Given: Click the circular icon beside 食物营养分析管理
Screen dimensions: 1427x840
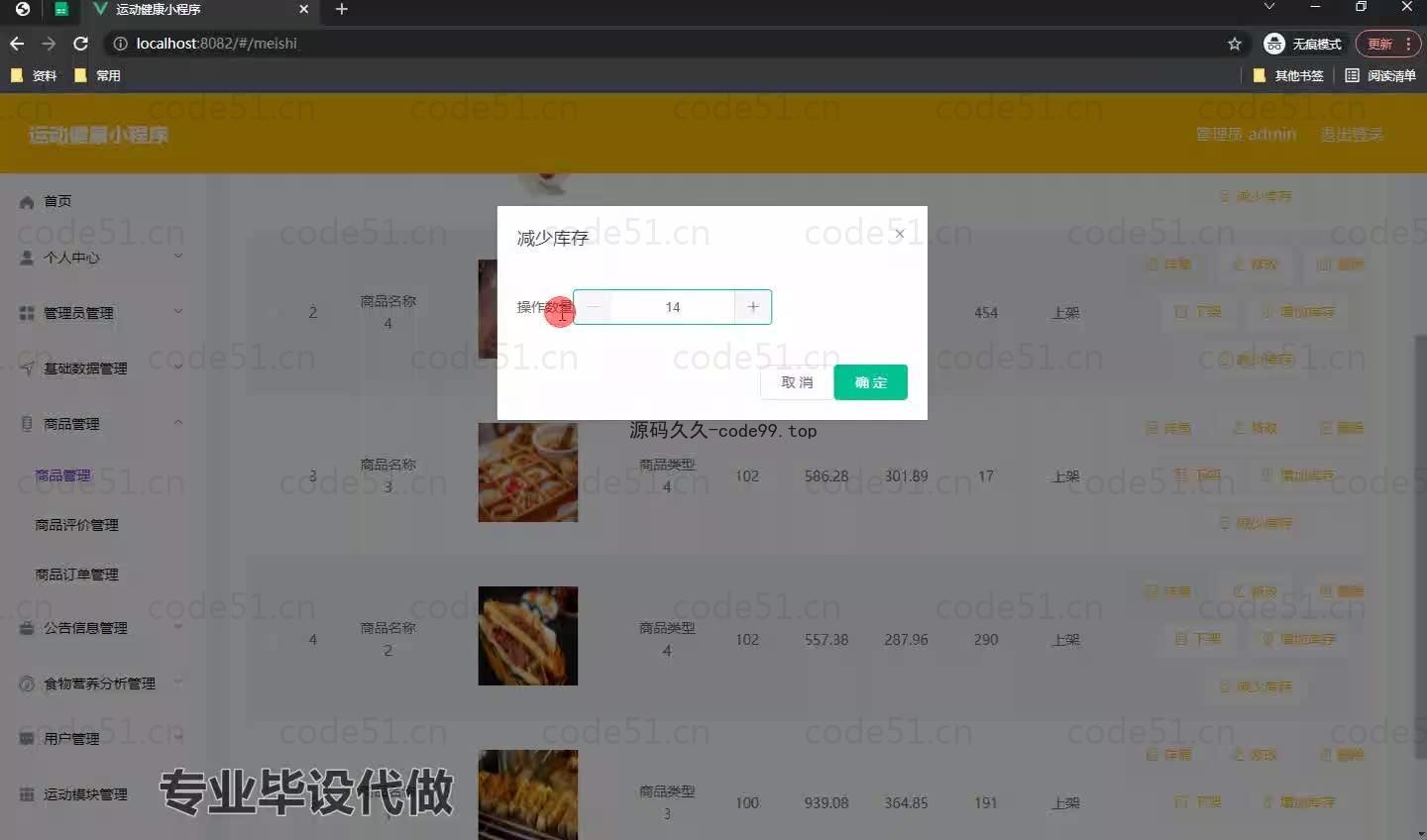Looking at the screenshot, I should pos(27,683).
